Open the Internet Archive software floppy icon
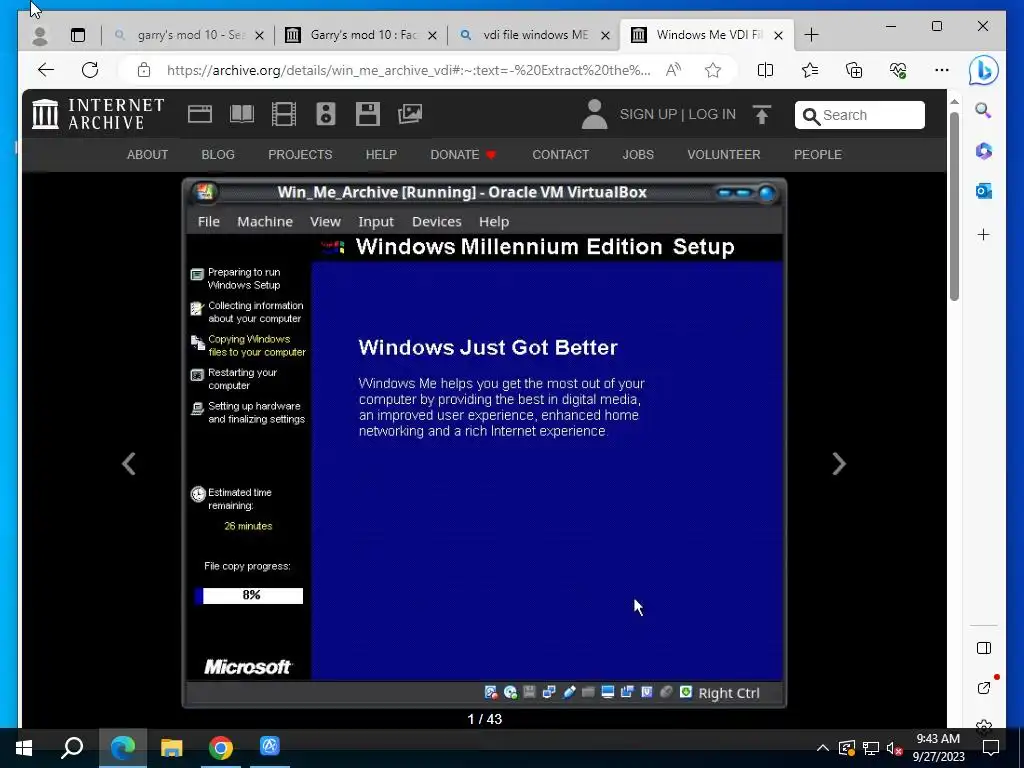Image resolution: width=1024 pixels, height=768 pixels. [368, 114]
